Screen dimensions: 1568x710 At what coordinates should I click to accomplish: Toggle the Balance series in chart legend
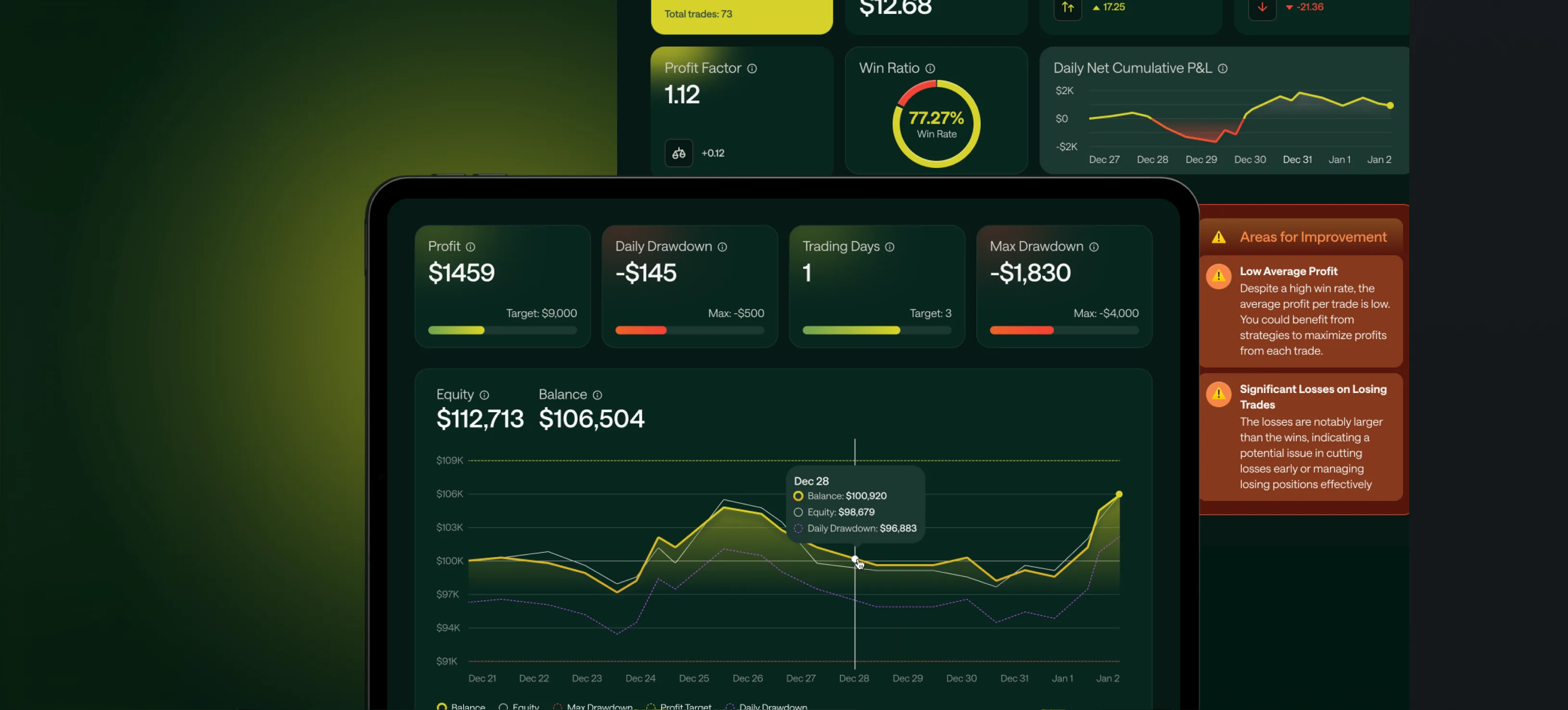(461, 706)
